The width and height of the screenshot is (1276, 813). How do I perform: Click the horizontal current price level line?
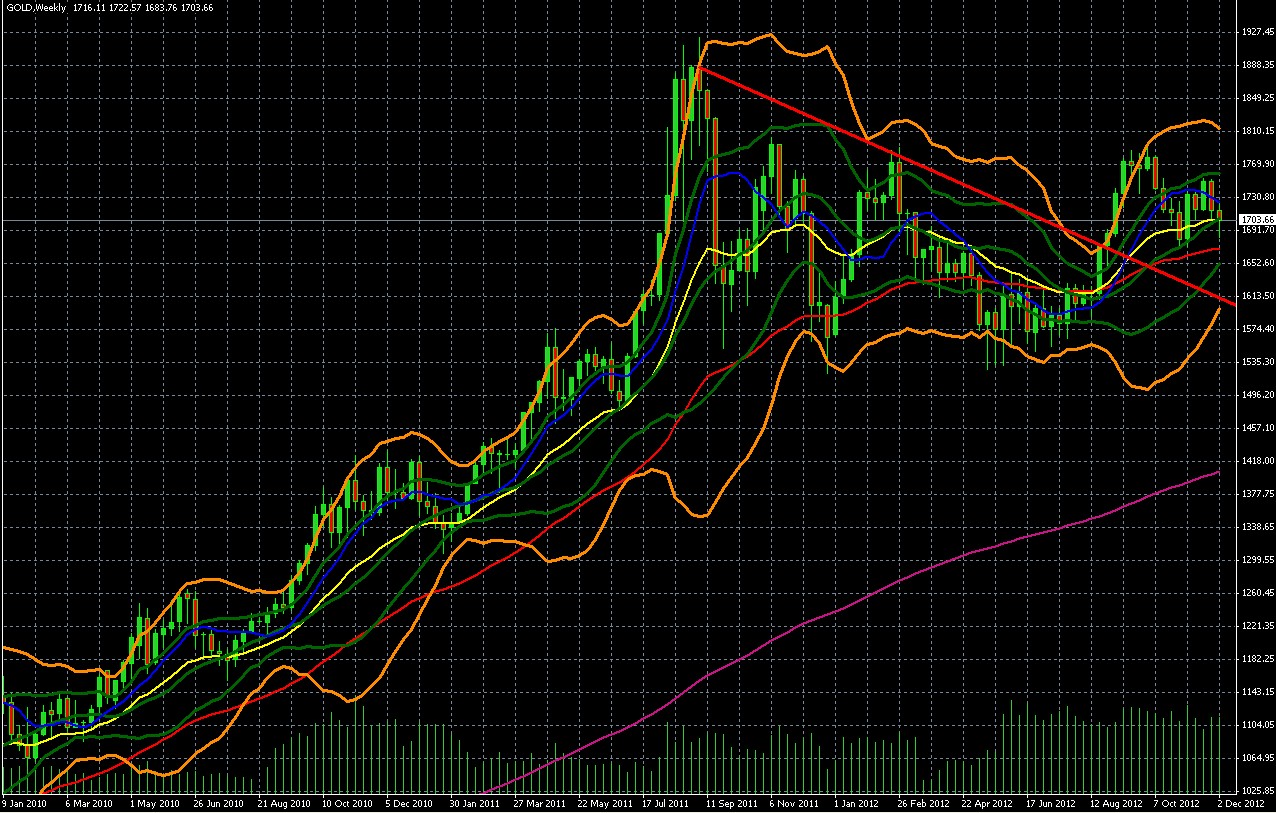[x=300, y=219]
